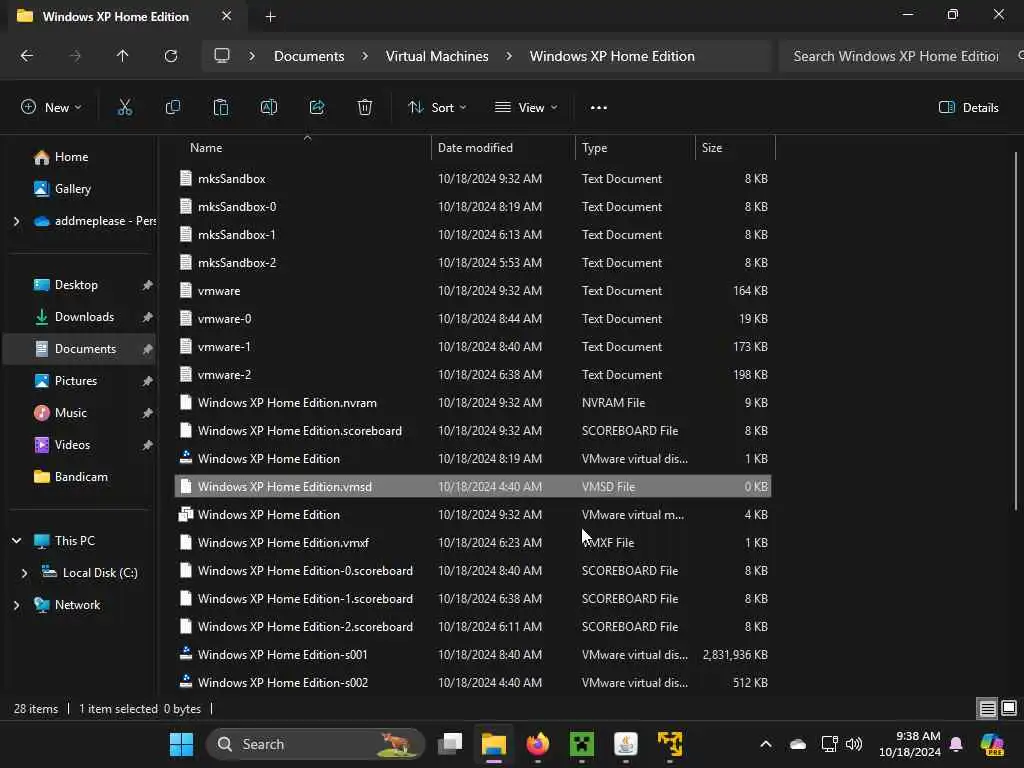Sort by the Date modified column
This screenshot has height=768, width=1024.
[503, 148]
